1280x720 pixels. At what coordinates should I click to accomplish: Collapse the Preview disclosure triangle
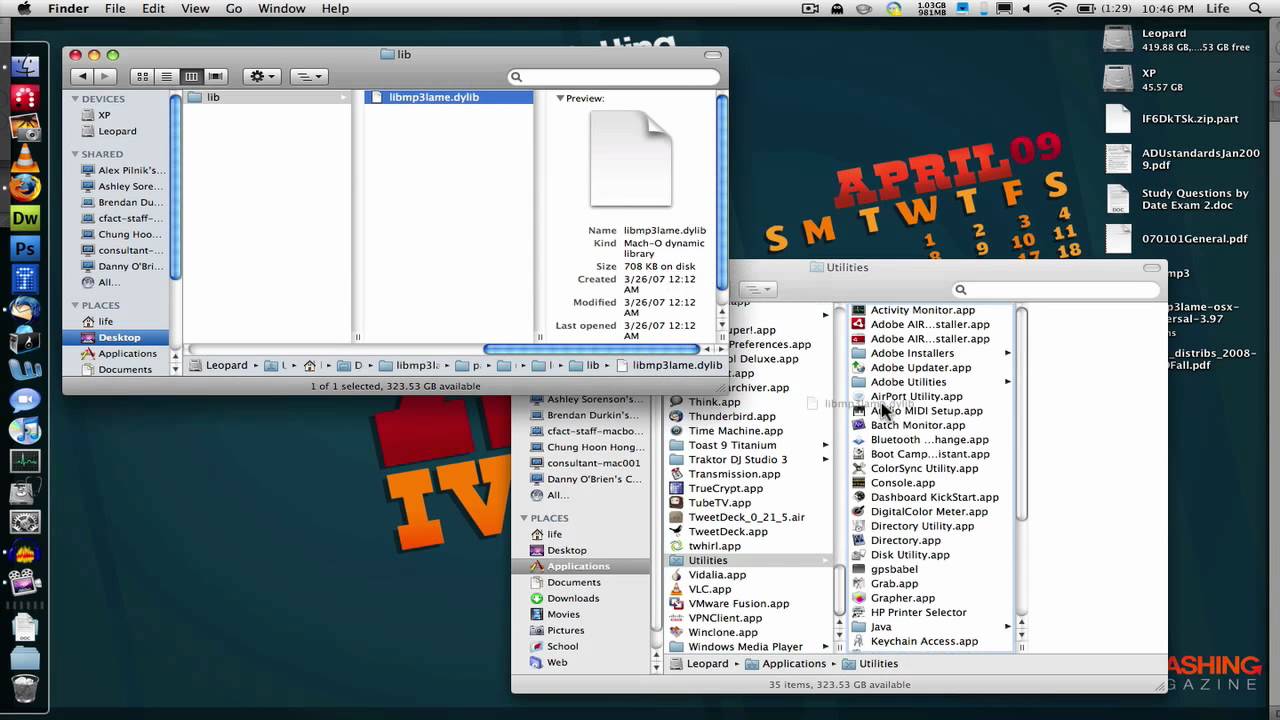point(560,98)
